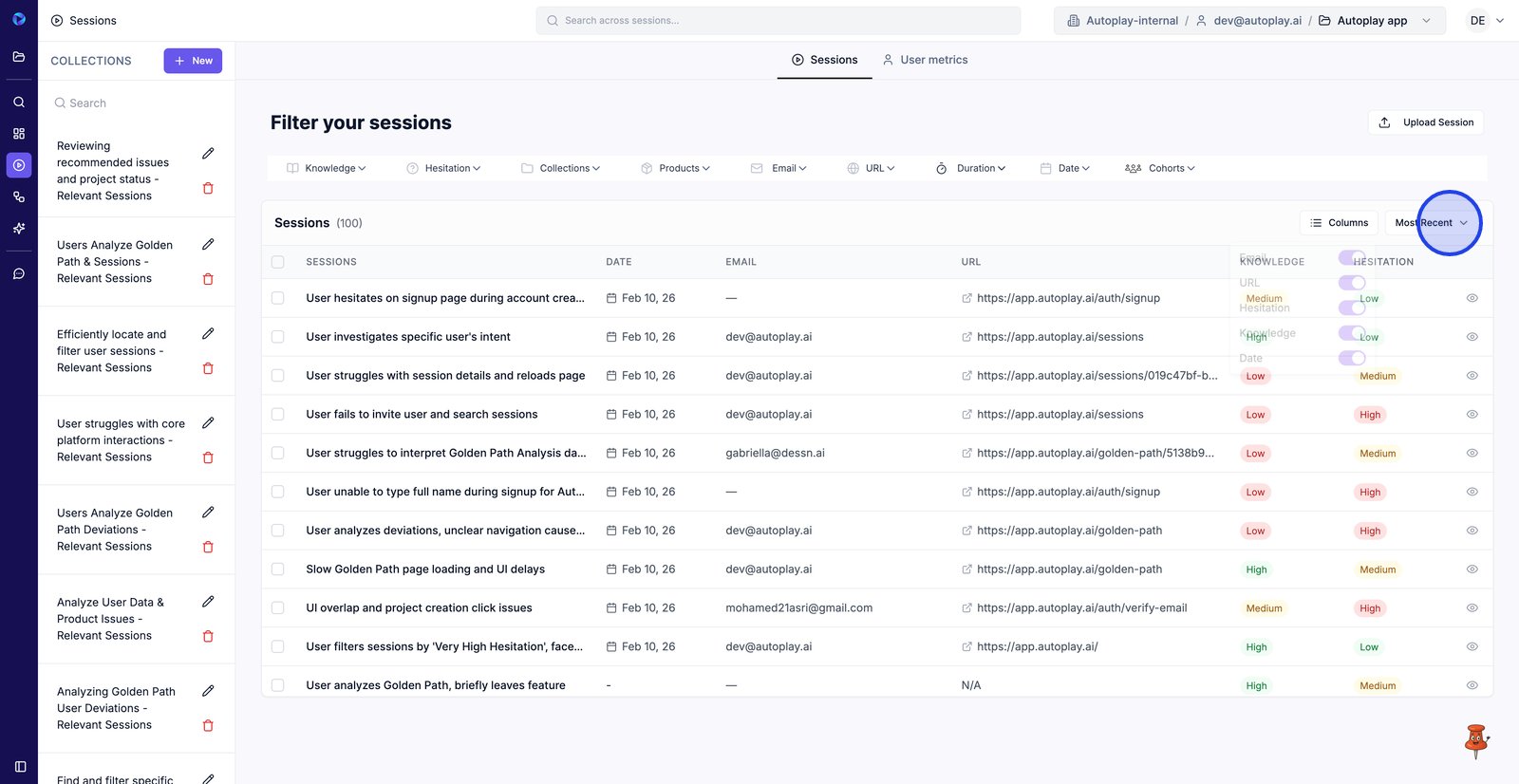The width and height of the screenshot is (1519, 784).
Task: View session 'User fails to invite user' eye icon
Action: (x=1472, y=415)
